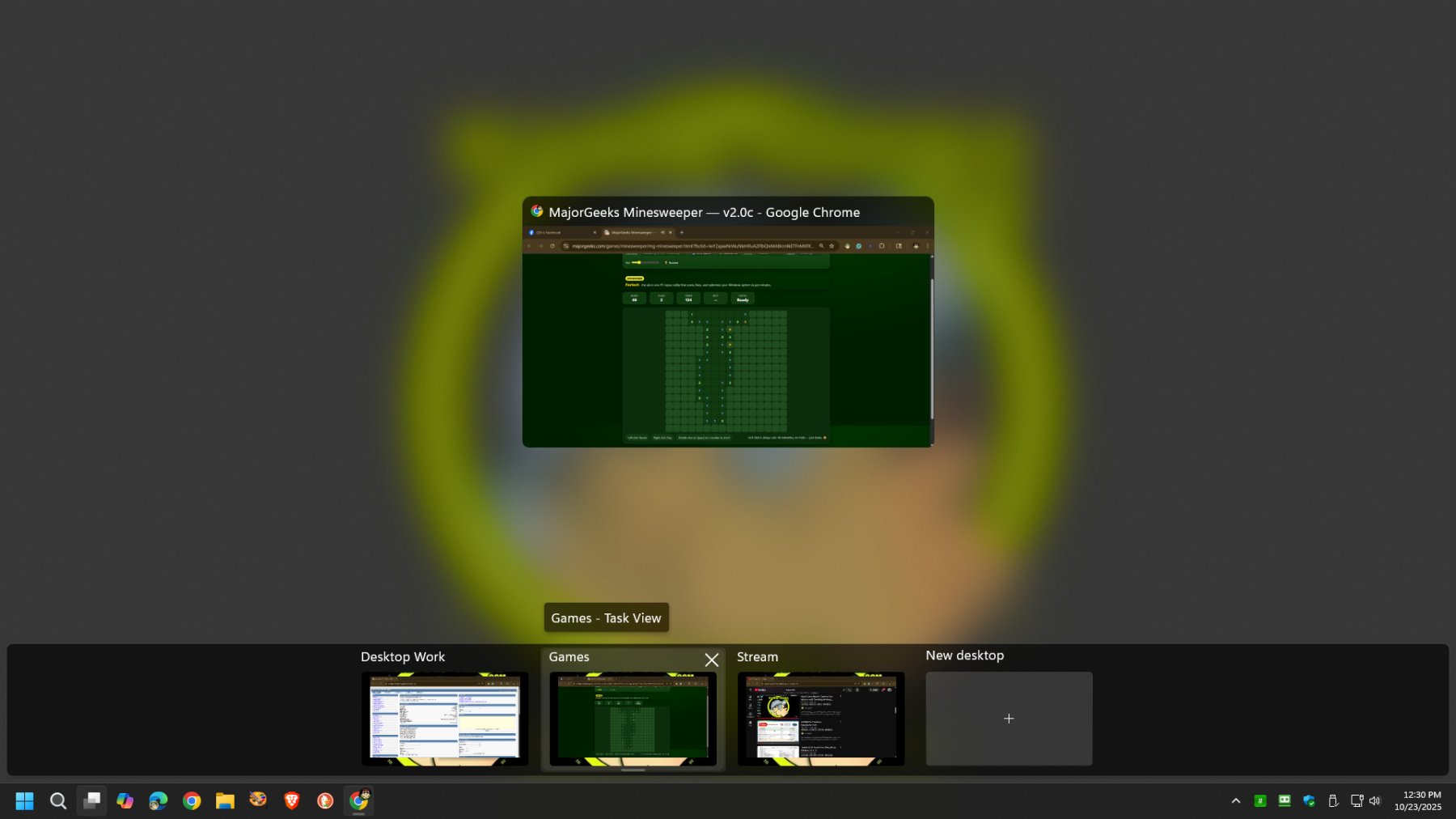Click the 'New desktop' label

click(965, 656)
